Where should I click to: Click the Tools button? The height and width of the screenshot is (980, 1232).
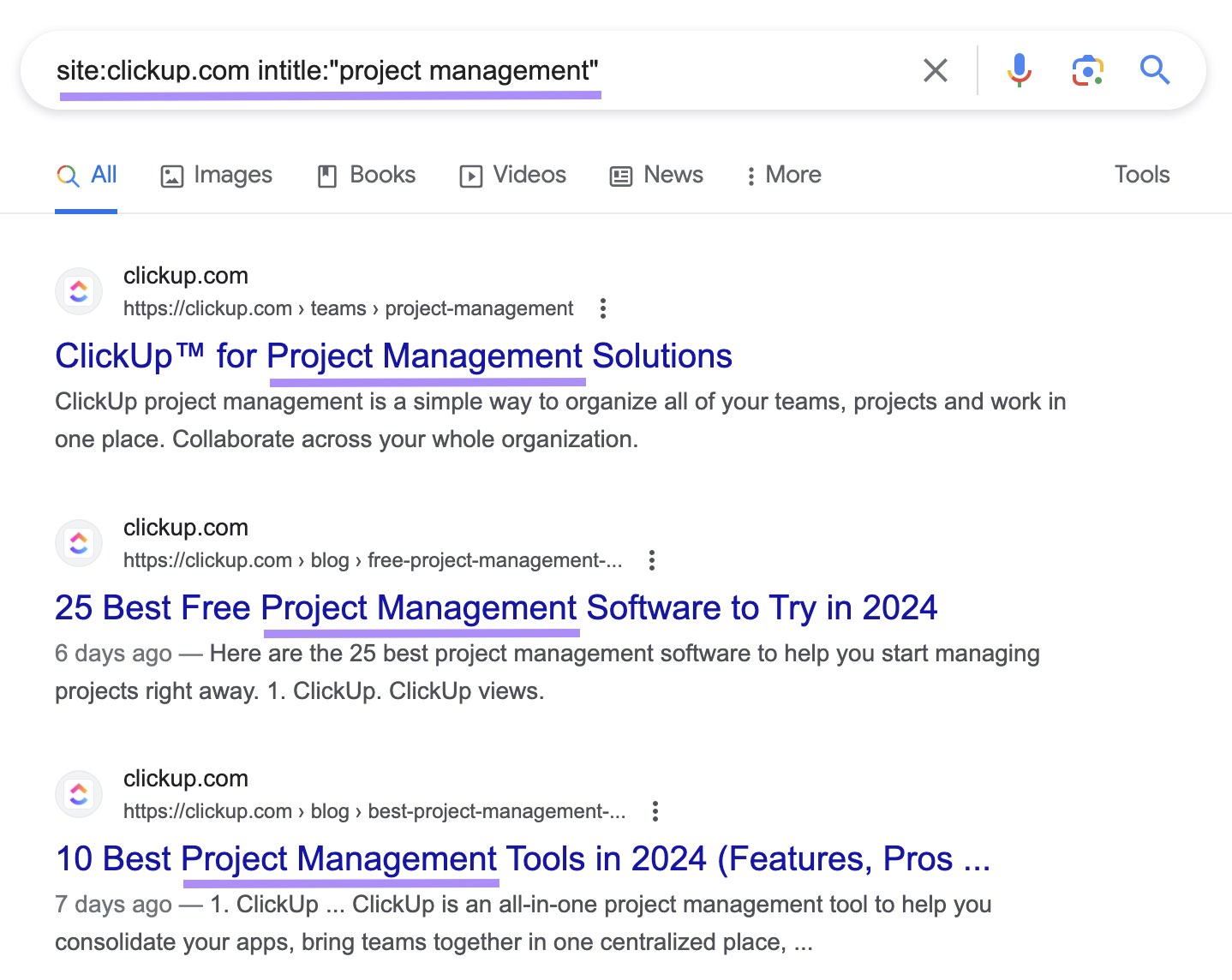pos(1141,175)
